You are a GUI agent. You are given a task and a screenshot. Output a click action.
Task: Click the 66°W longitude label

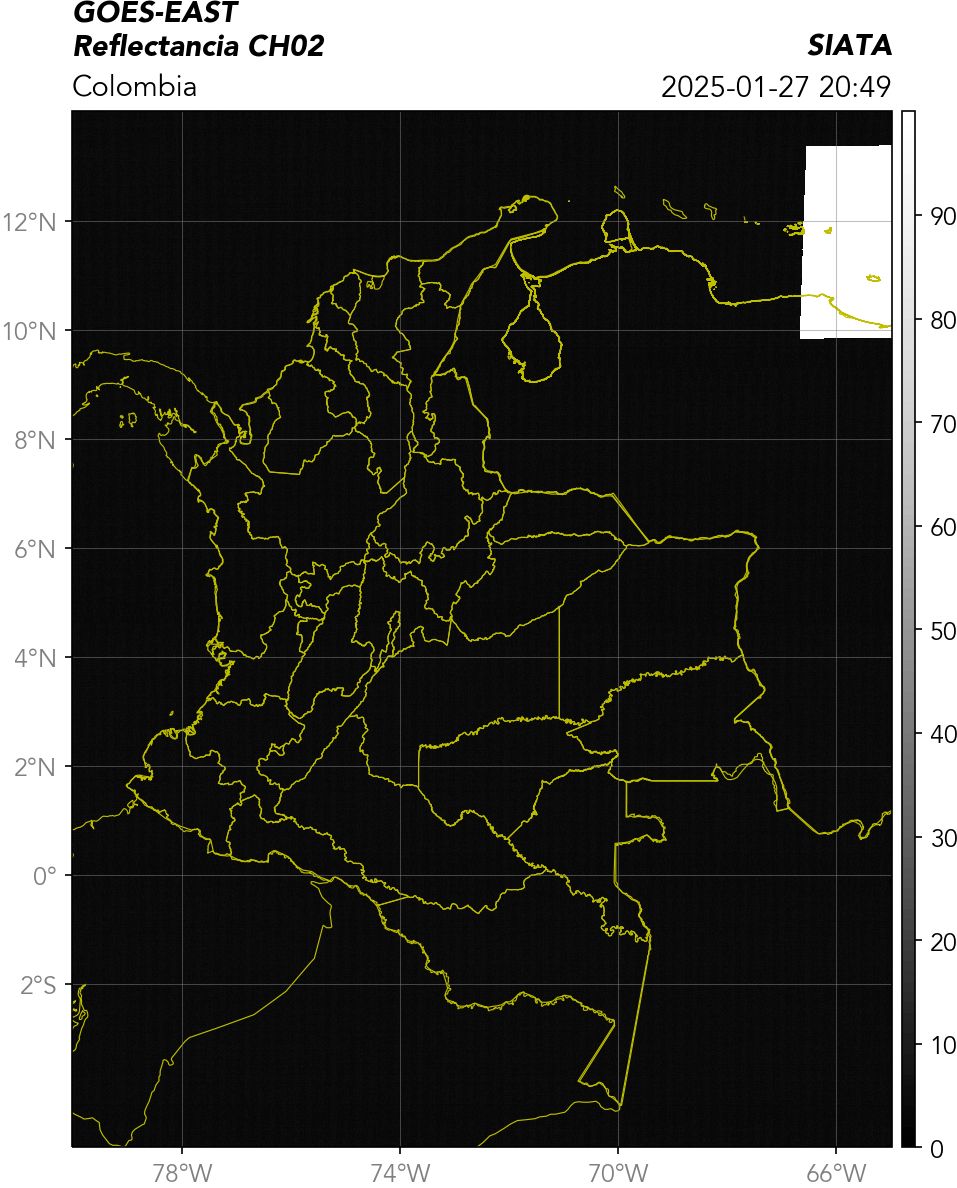(836, 1173)
